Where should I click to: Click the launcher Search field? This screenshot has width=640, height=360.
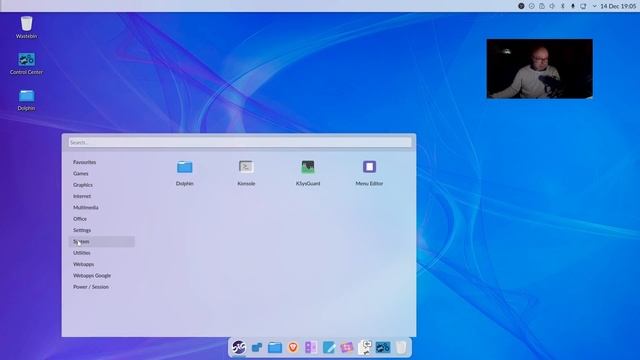tap(240, 142)
